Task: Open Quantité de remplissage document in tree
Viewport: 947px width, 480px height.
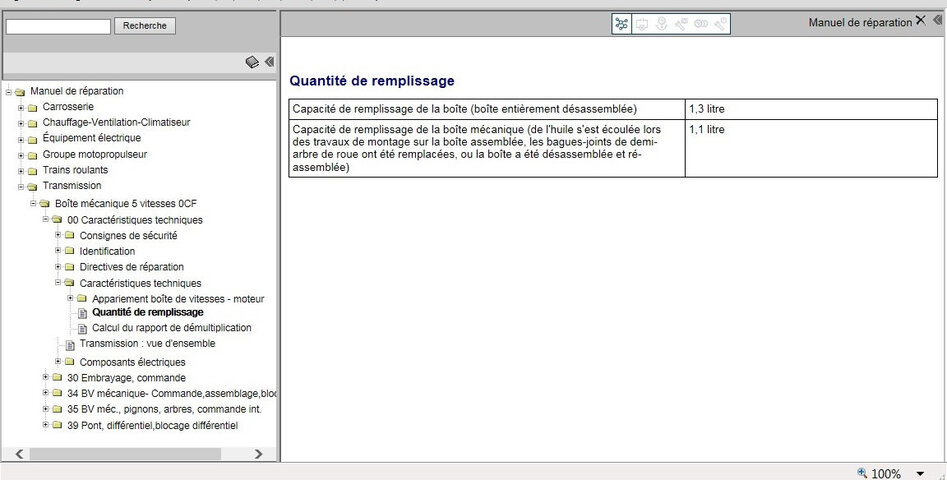Action: tap(147, 313)
